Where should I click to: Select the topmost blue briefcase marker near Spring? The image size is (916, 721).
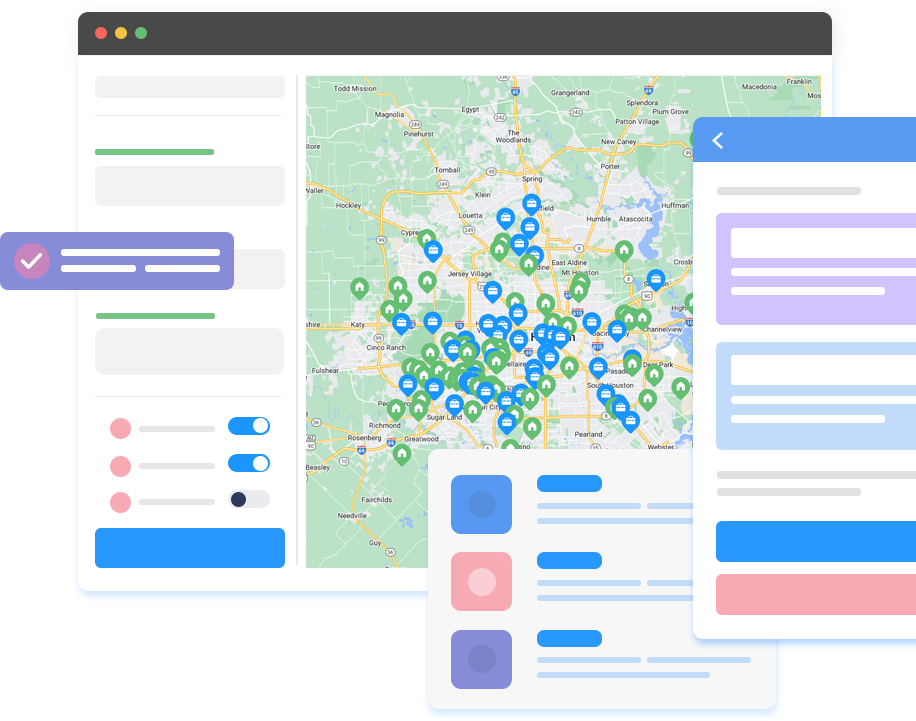pos(531,204)
